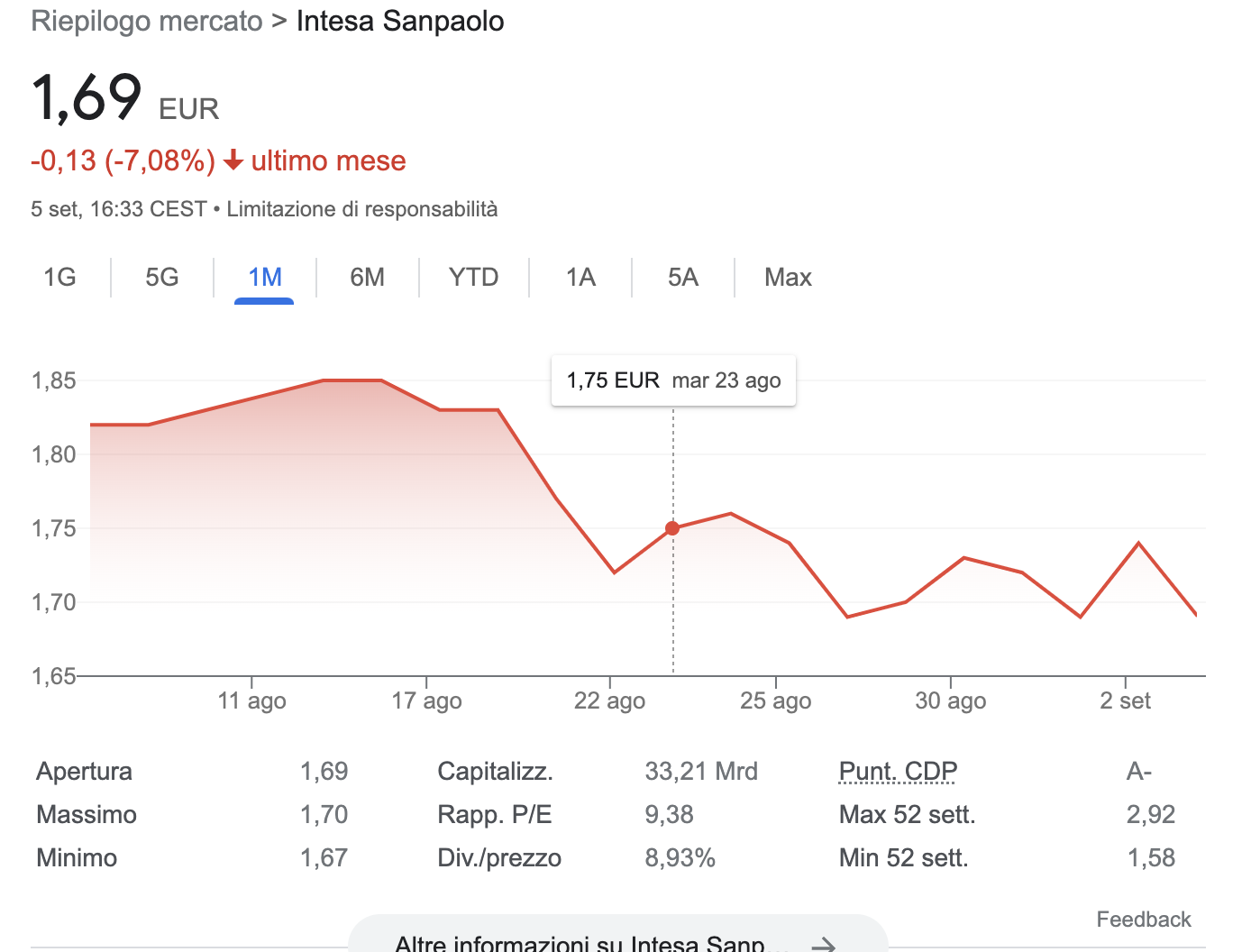Click the Min 52 sett. label
1251x952 pixels.
[904, 858]
